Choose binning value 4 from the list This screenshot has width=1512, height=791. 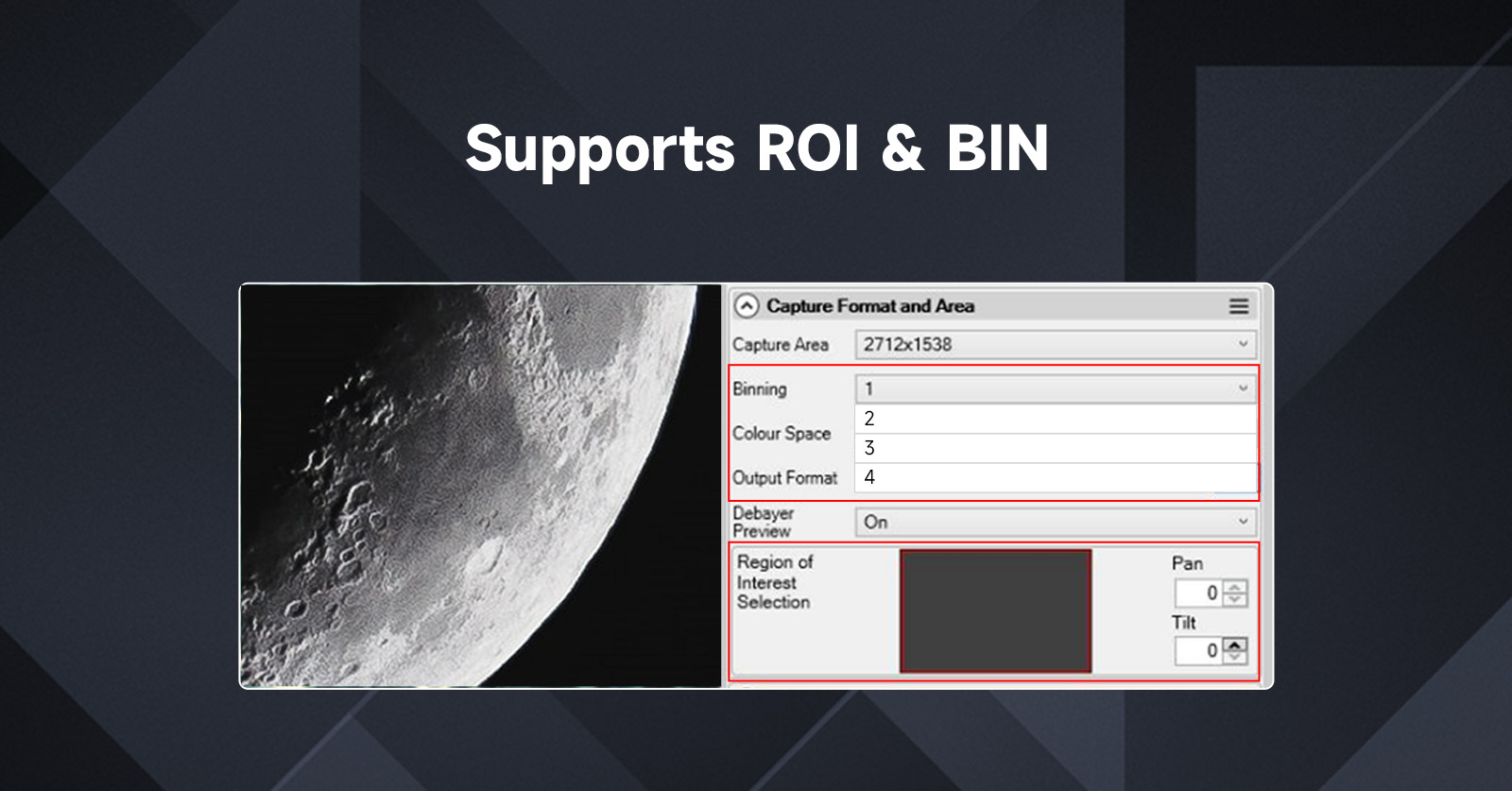click(1056, 477)
